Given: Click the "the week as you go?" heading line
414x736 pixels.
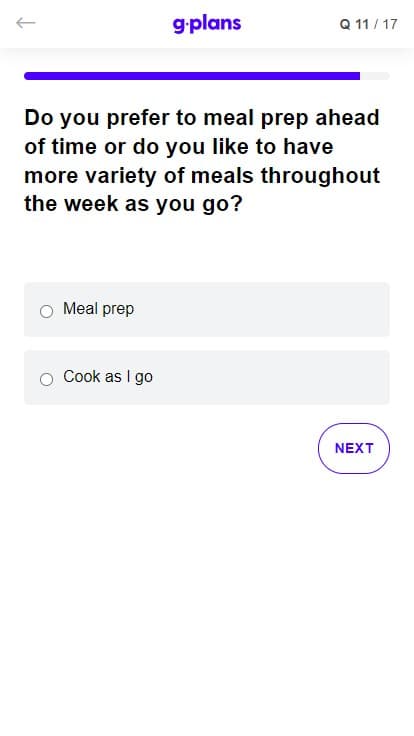Looking at the screenshot, I should (x=133, y=204).
